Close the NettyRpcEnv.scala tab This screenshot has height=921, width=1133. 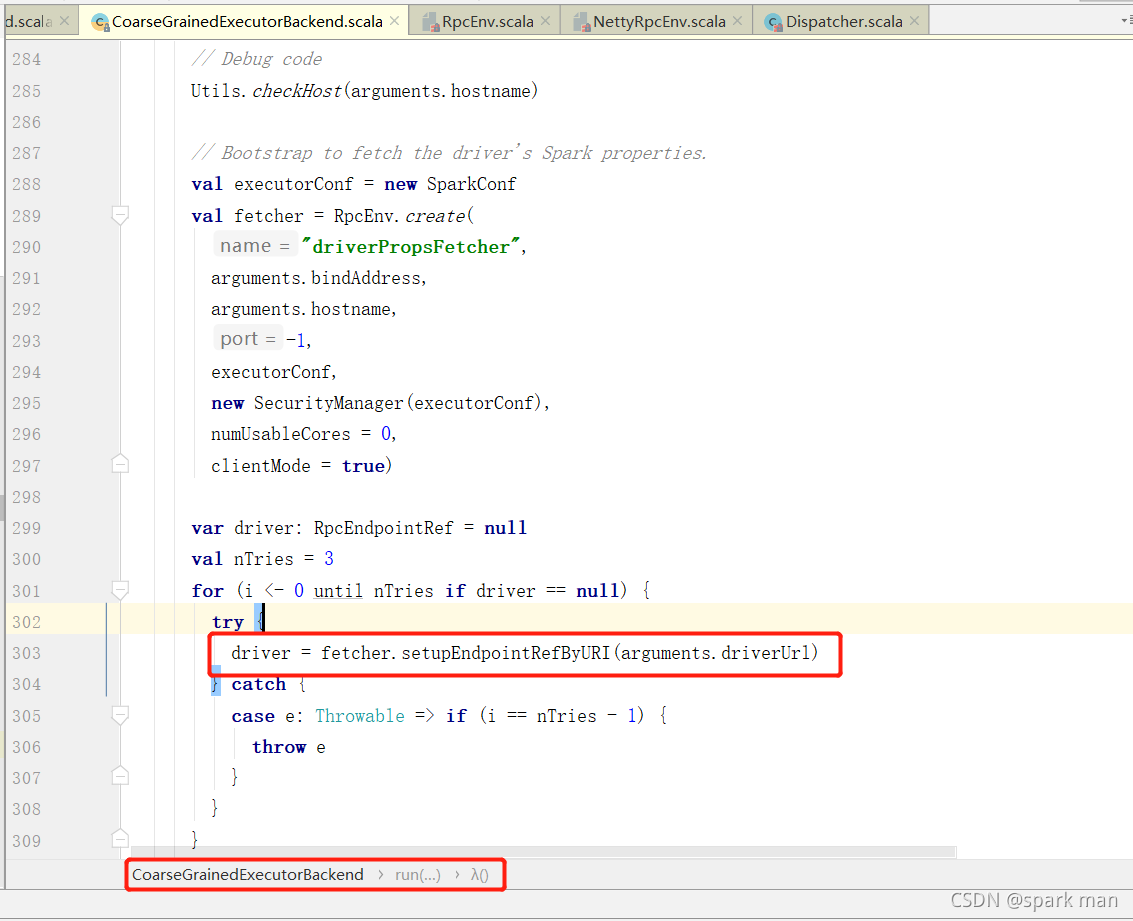click(737, 21)
